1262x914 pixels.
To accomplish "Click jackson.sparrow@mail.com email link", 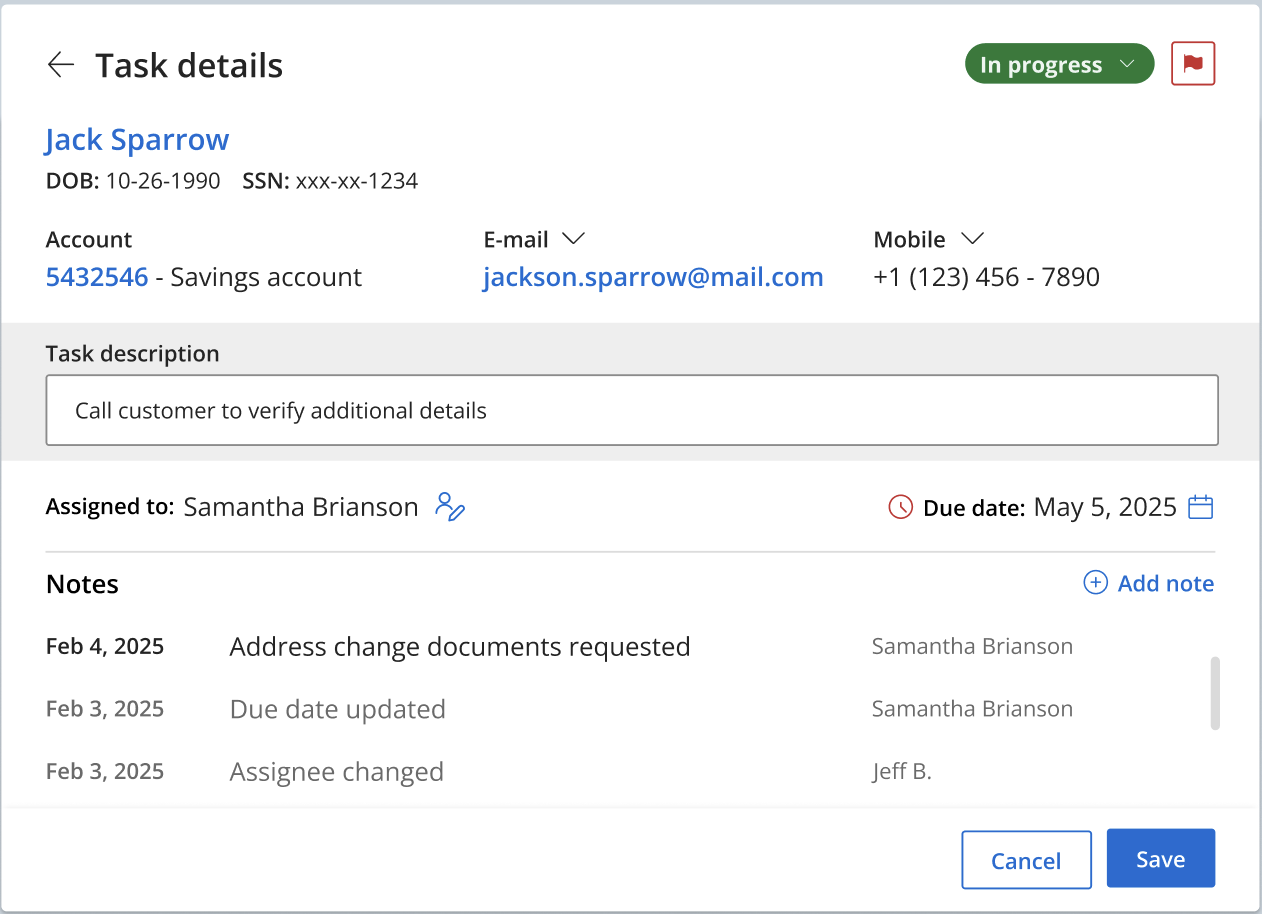I will coord(653,277).
